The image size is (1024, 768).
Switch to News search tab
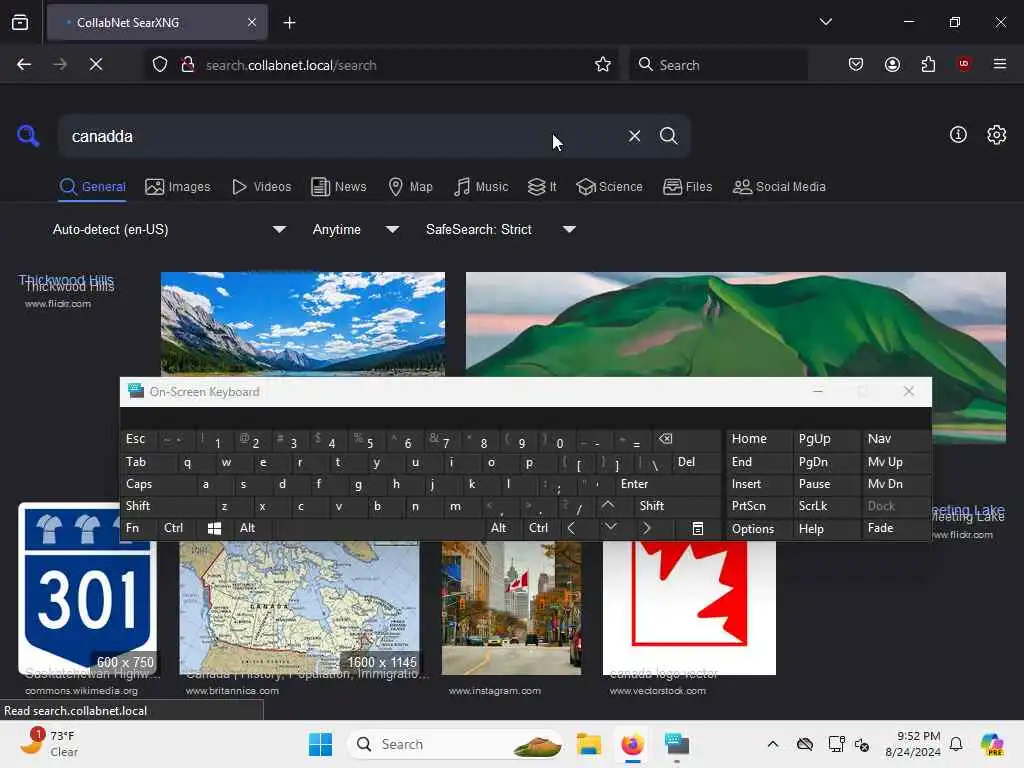tap(339, 187)
